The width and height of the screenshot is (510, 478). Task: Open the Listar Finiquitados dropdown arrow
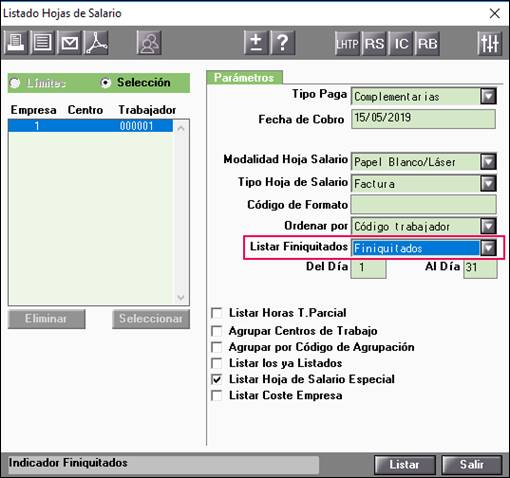[x=488, y=248]
